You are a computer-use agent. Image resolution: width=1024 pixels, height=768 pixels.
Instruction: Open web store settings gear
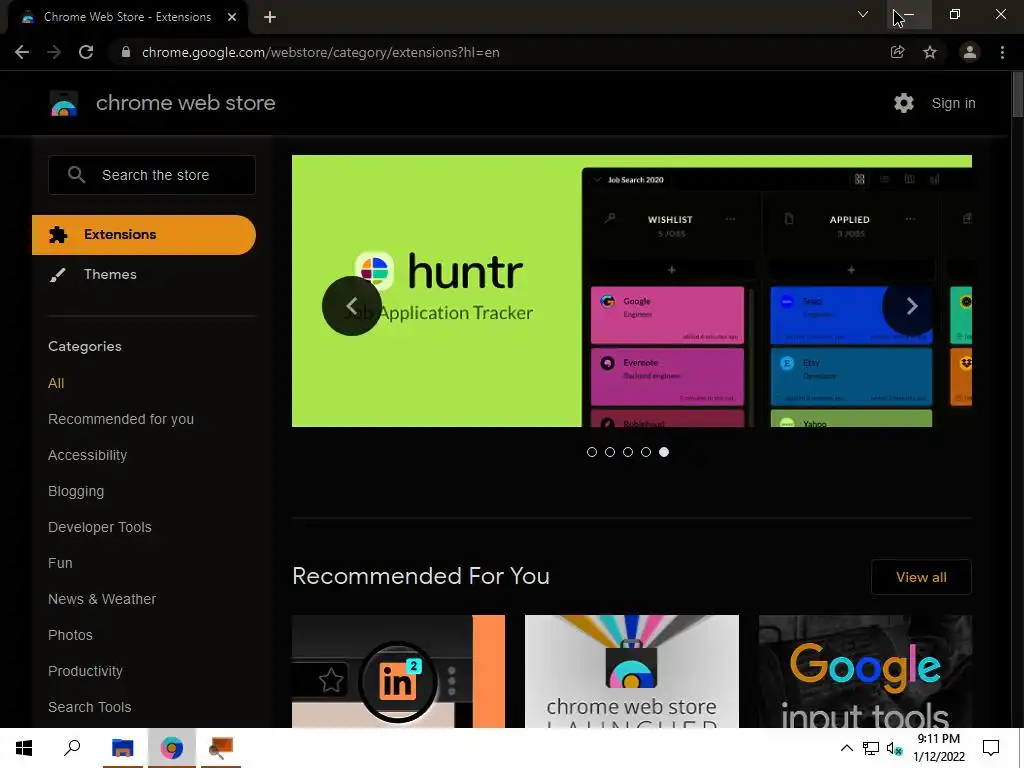(x=904, y=103)
